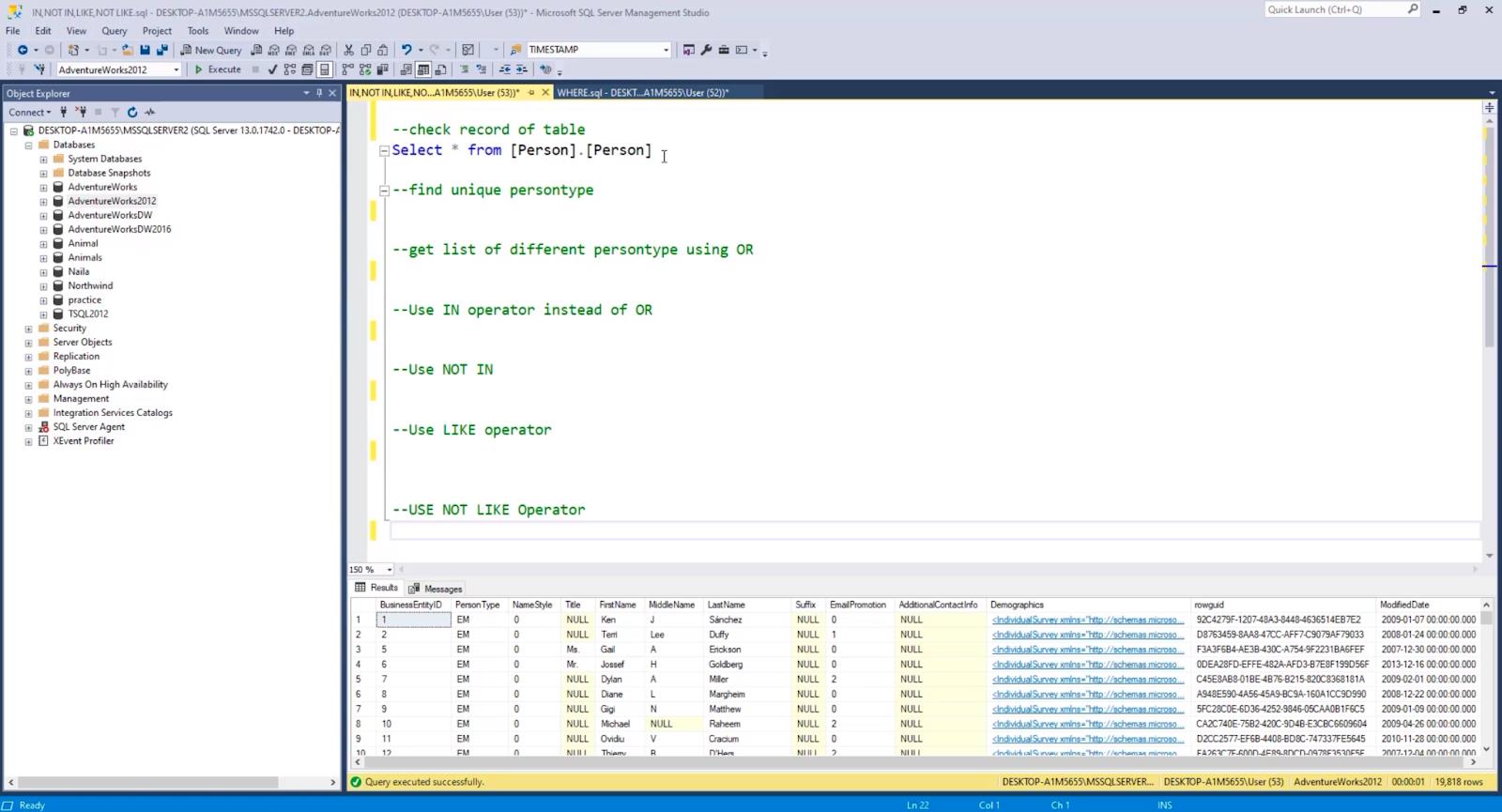Viewport: 1502px width, 812px height.
Task: Click the Increase Indent icon
Action: [522, 69]
